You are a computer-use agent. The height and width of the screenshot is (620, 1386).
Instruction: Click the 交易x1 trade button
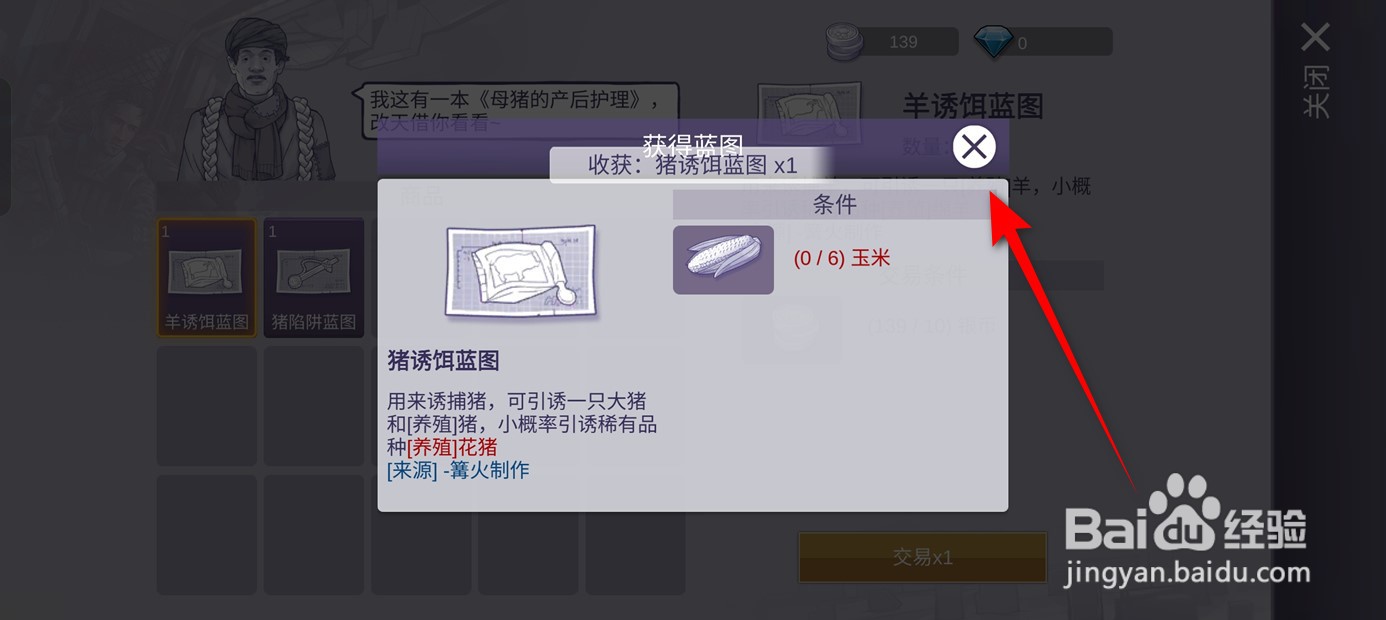(x=922, y=557)
